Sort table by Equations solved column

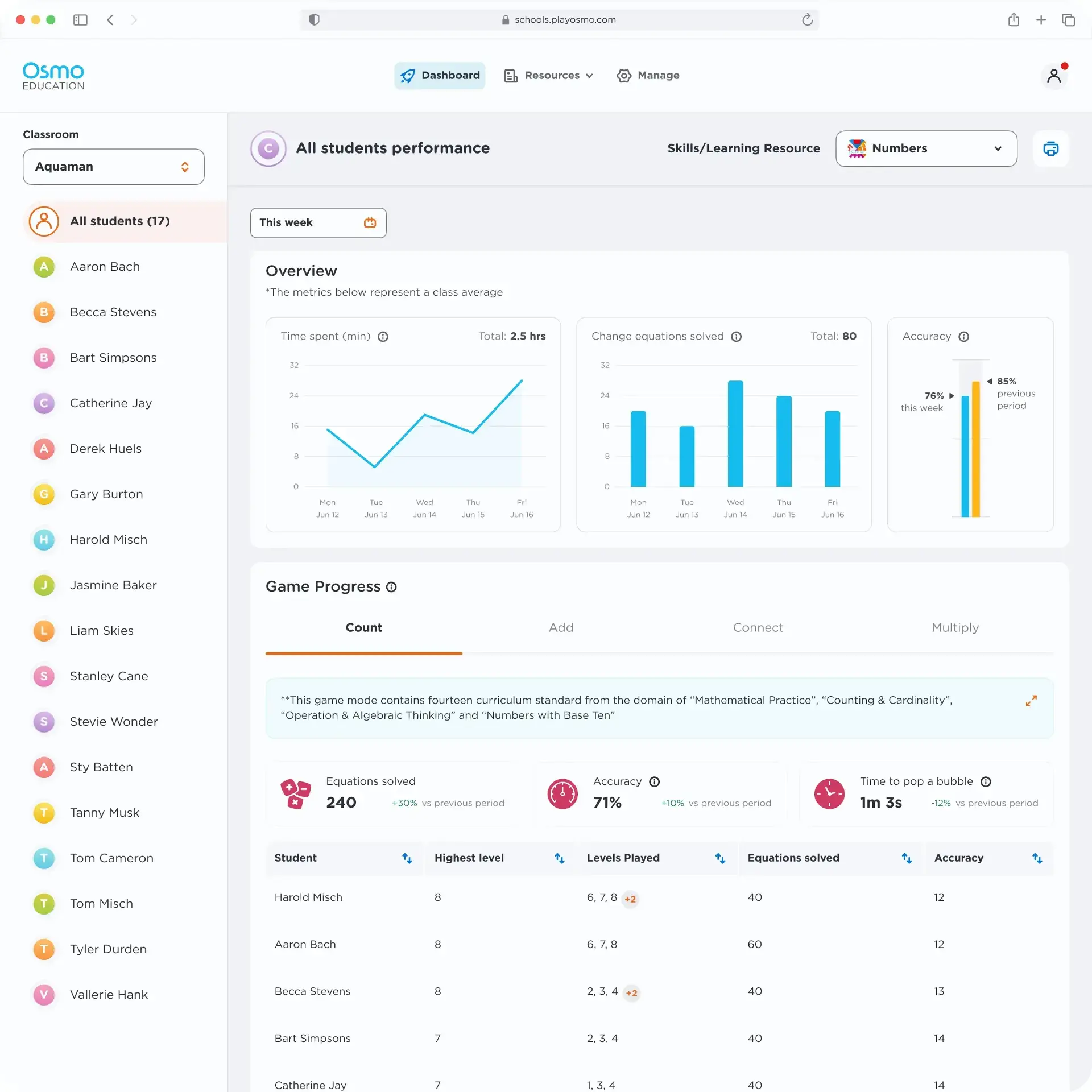pyautogui.click(x=907, y=858)
